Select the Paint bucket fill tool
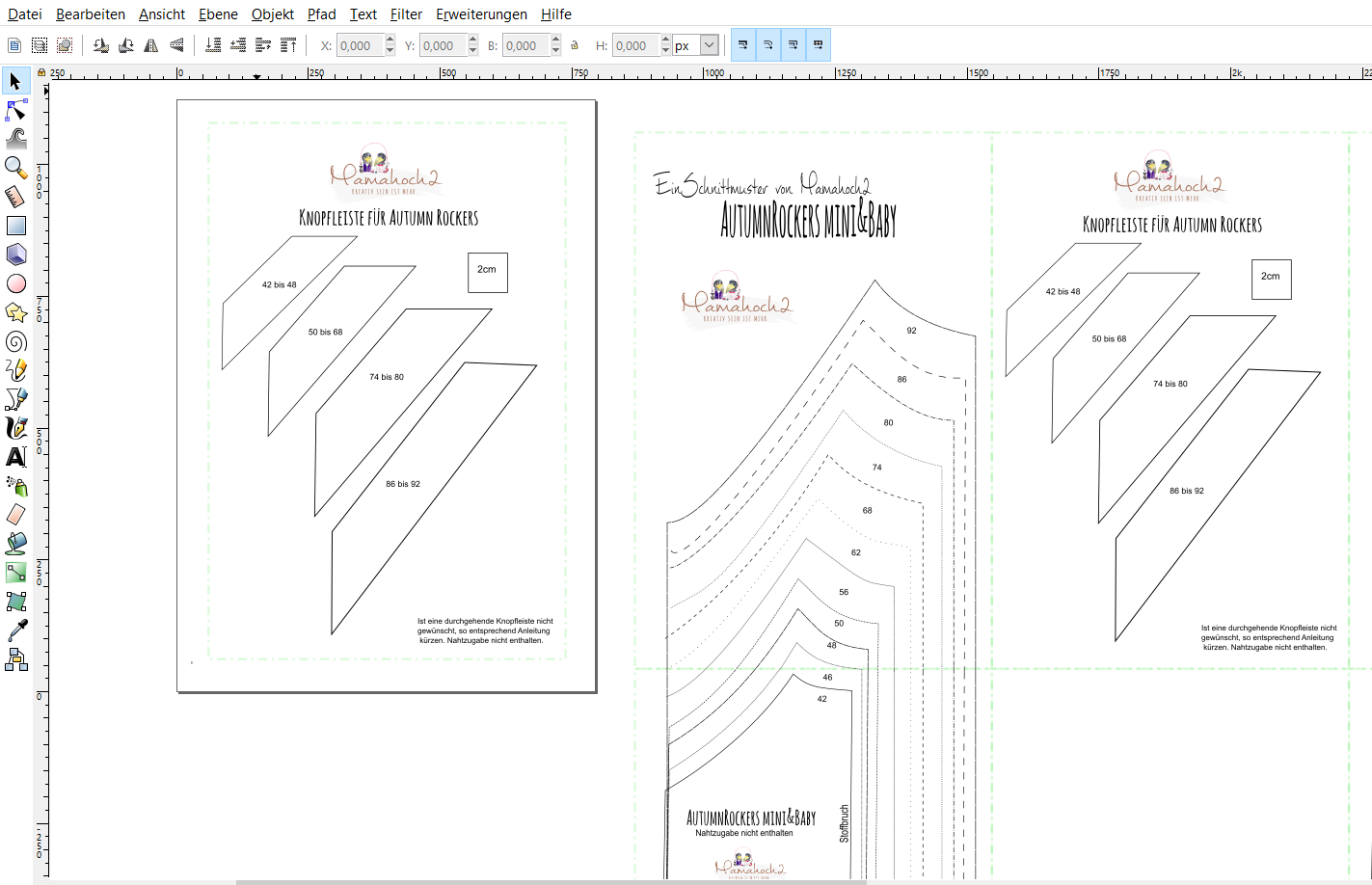This screenshot has width=1372, height=885. [16, 544]
